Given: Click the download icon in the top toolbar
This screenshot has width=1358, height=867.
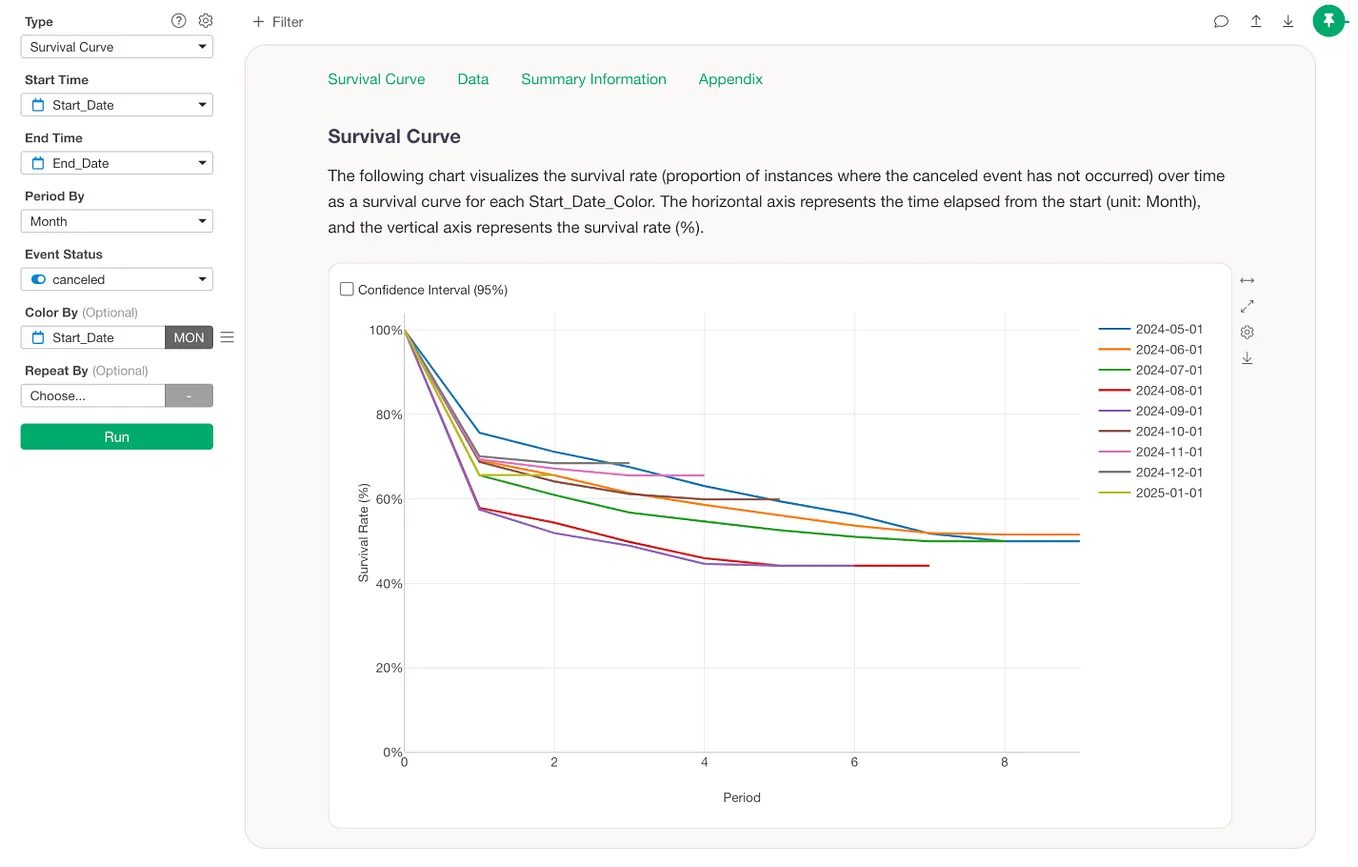Looking at the screenshot, I should click(1288, 20).
